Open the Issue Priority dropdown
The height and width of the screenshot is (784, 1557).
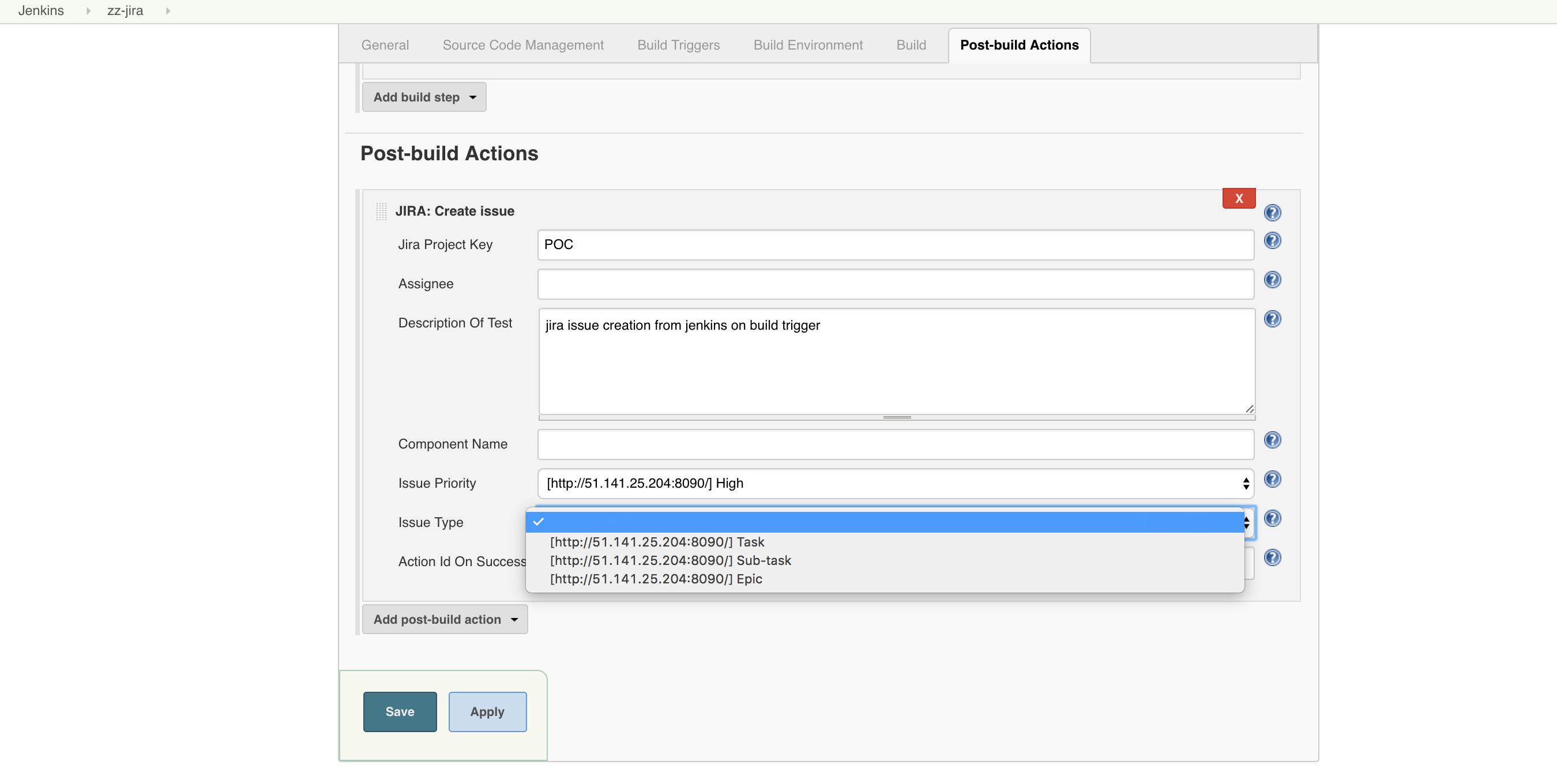(895, 483)
